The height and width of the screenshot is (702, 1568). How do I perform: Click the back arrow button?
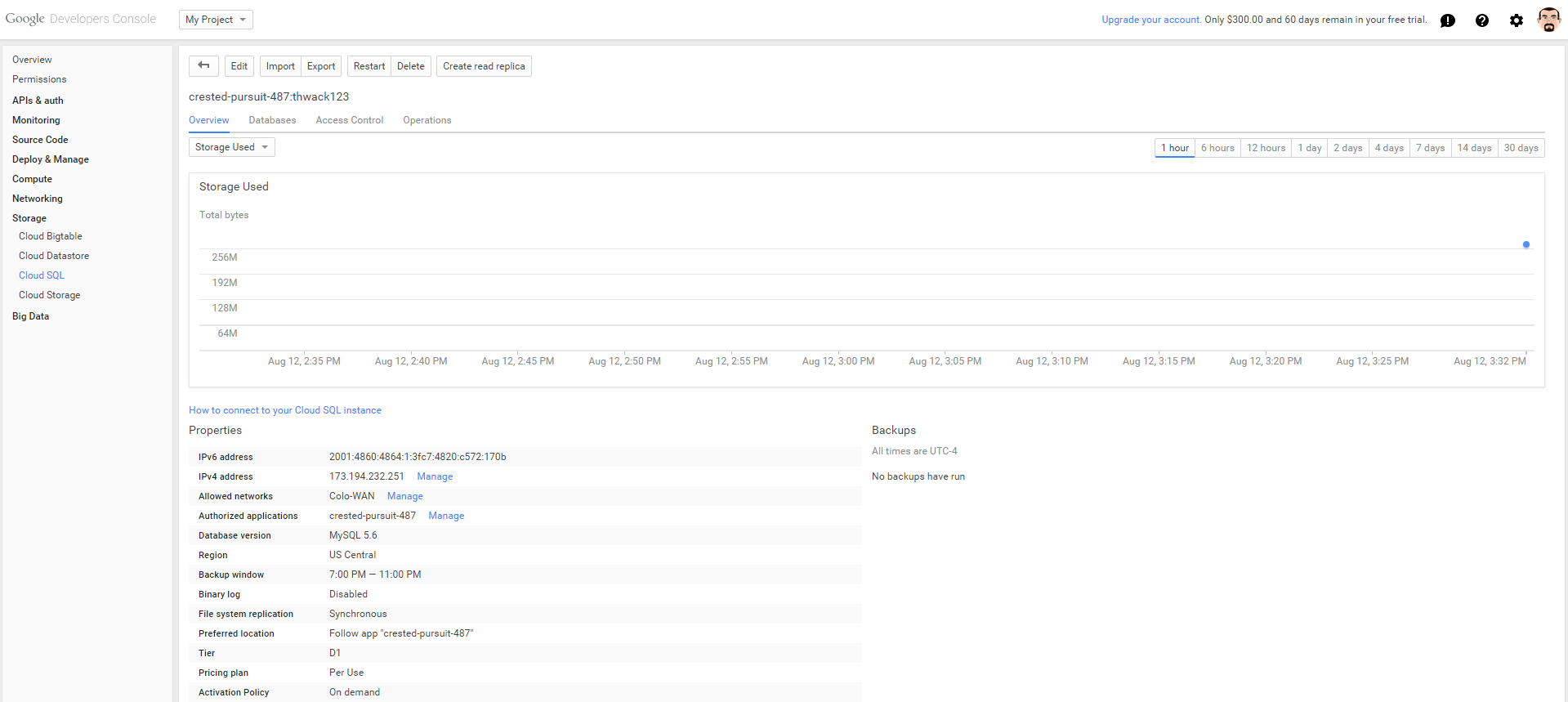[203, 66]
